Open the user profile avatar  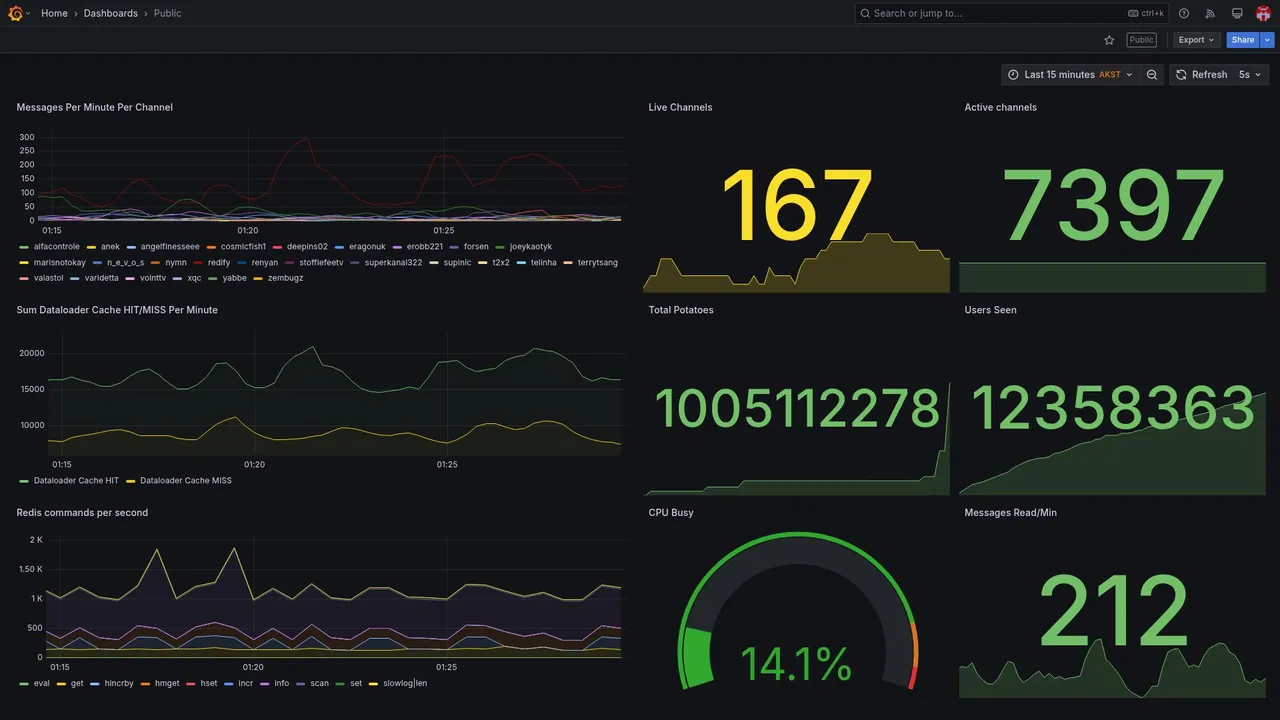1263,13
